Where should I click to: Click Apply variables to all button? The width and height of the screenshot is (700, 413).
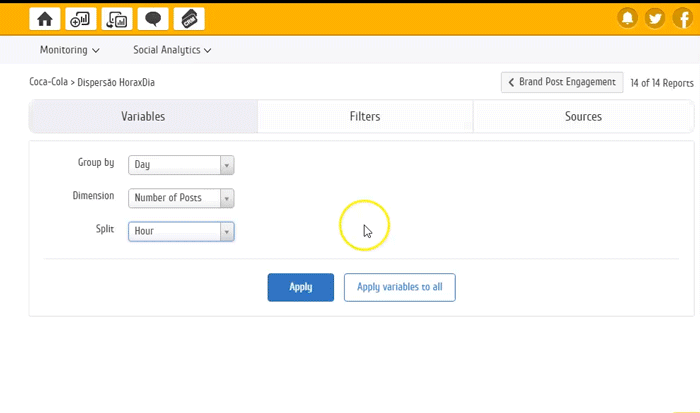399,287
